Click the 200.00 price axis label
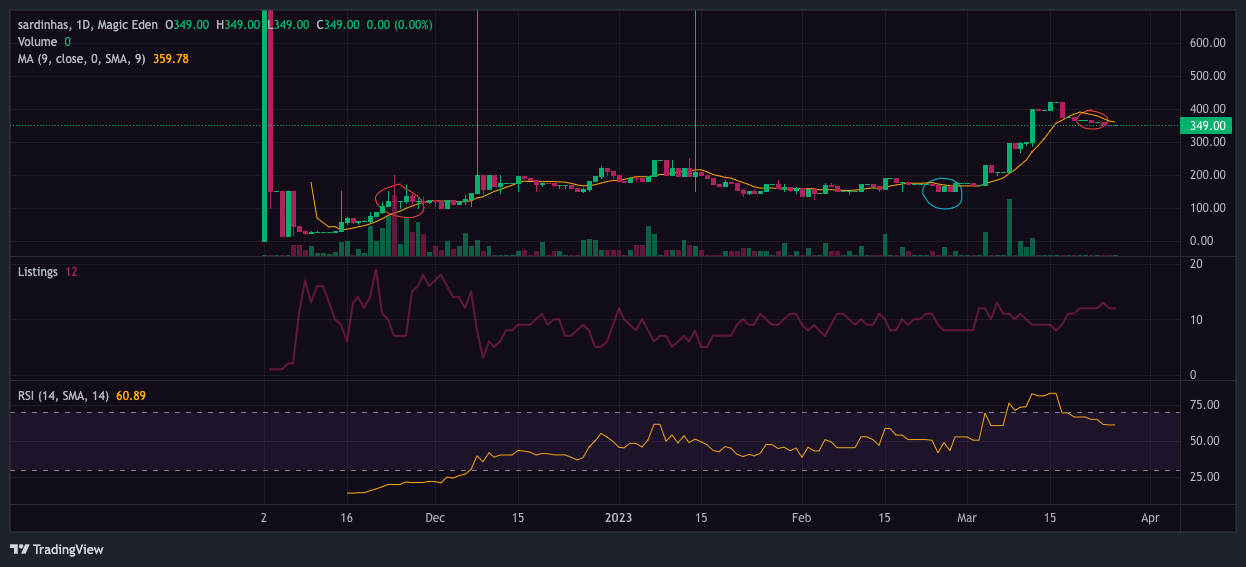This screenshot has height=567, width=1246. pos(1208,175)
